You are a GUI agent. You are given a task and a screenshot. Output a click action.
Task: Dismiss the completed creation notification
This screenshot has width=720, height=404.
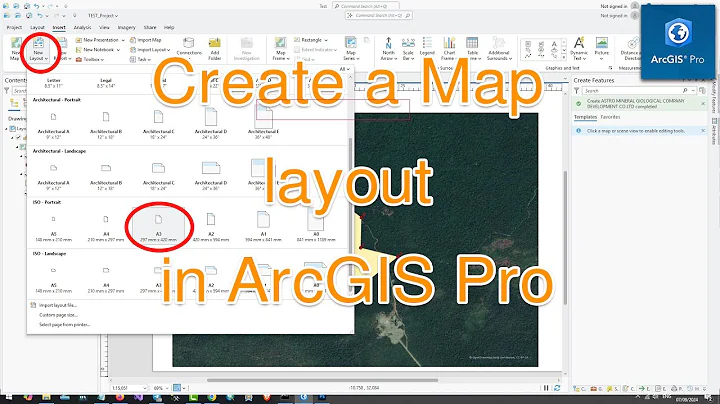703,104
